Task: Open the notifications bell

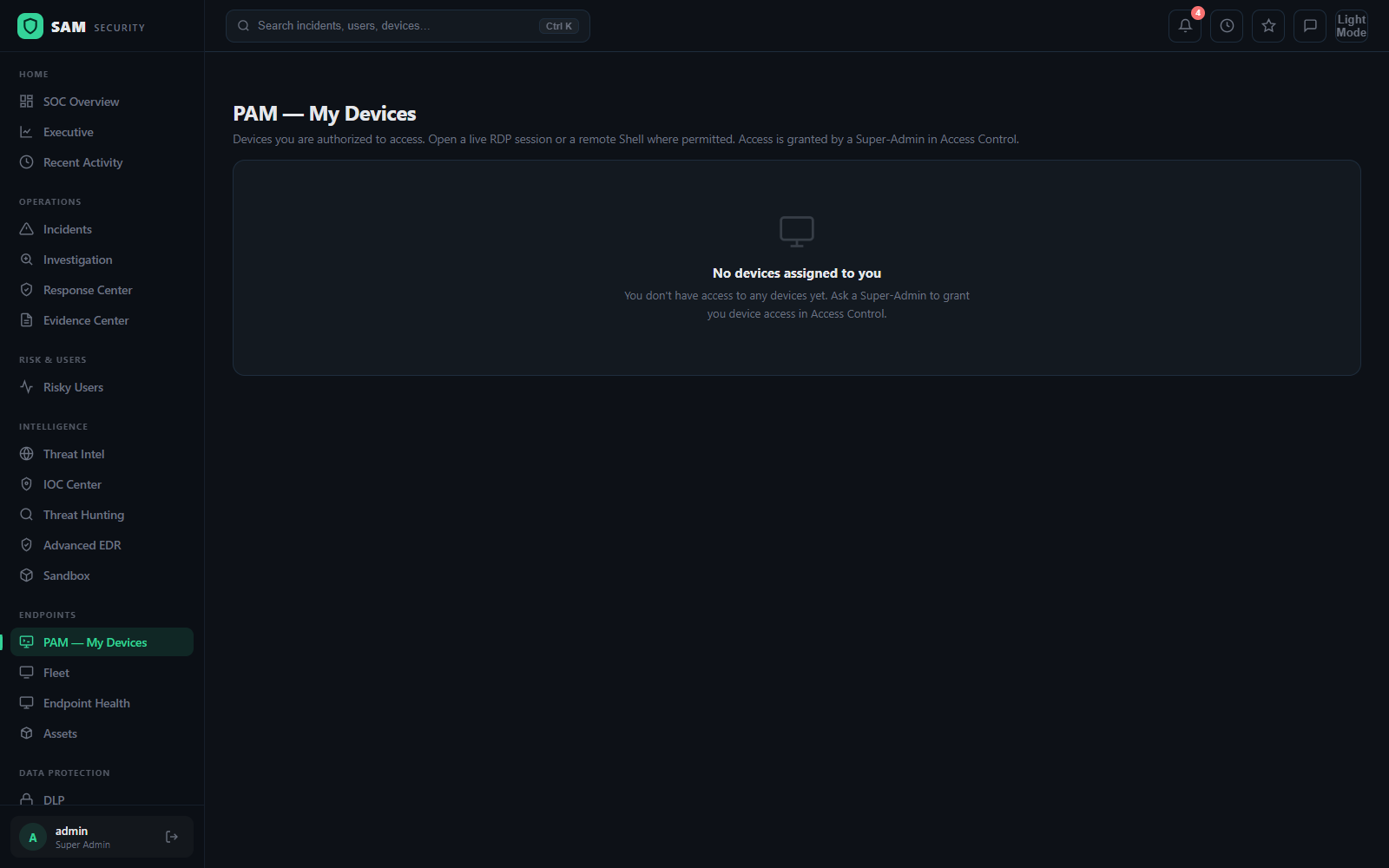Action: 1185,26
